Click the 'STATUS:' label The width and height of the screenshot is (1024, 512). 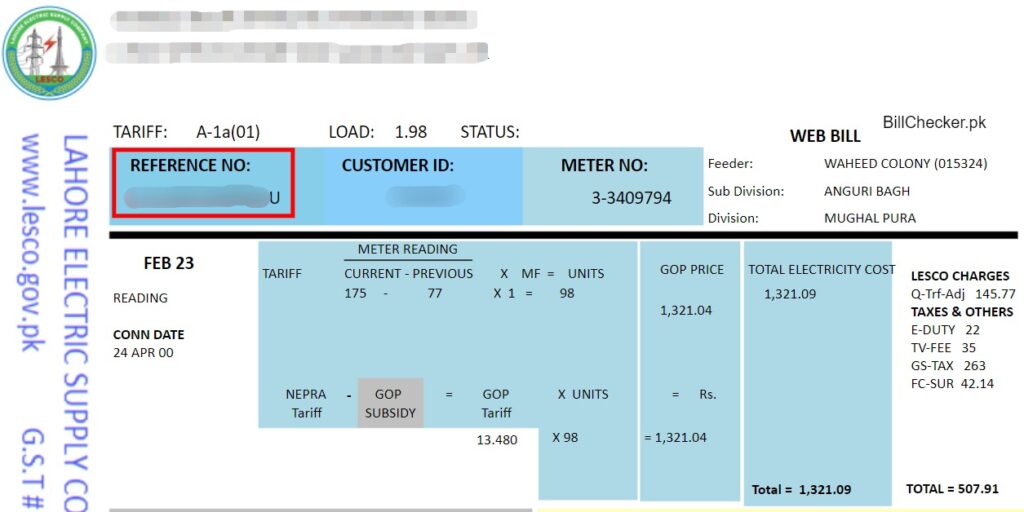click(490, 133)
